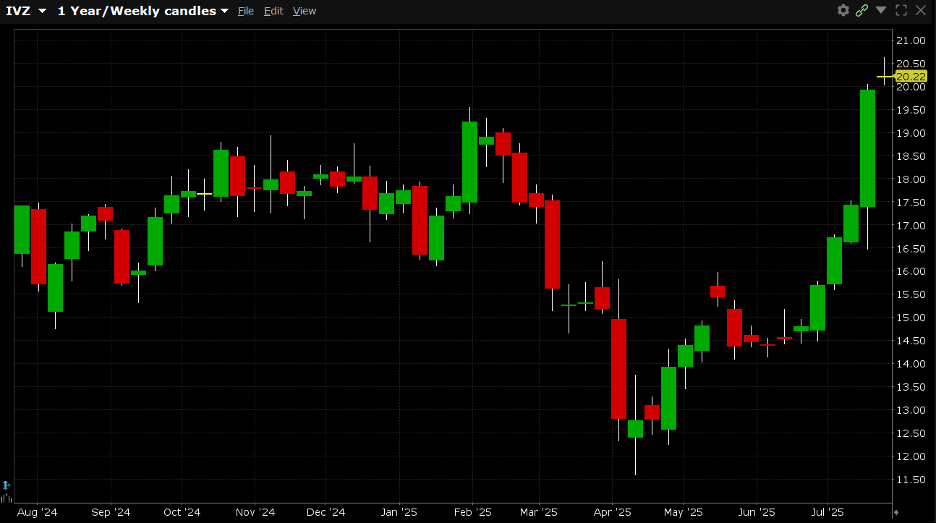The height and width of the screenshot is (524, 936).
Task: Click the Nov '24 date label
Action: 255,513
